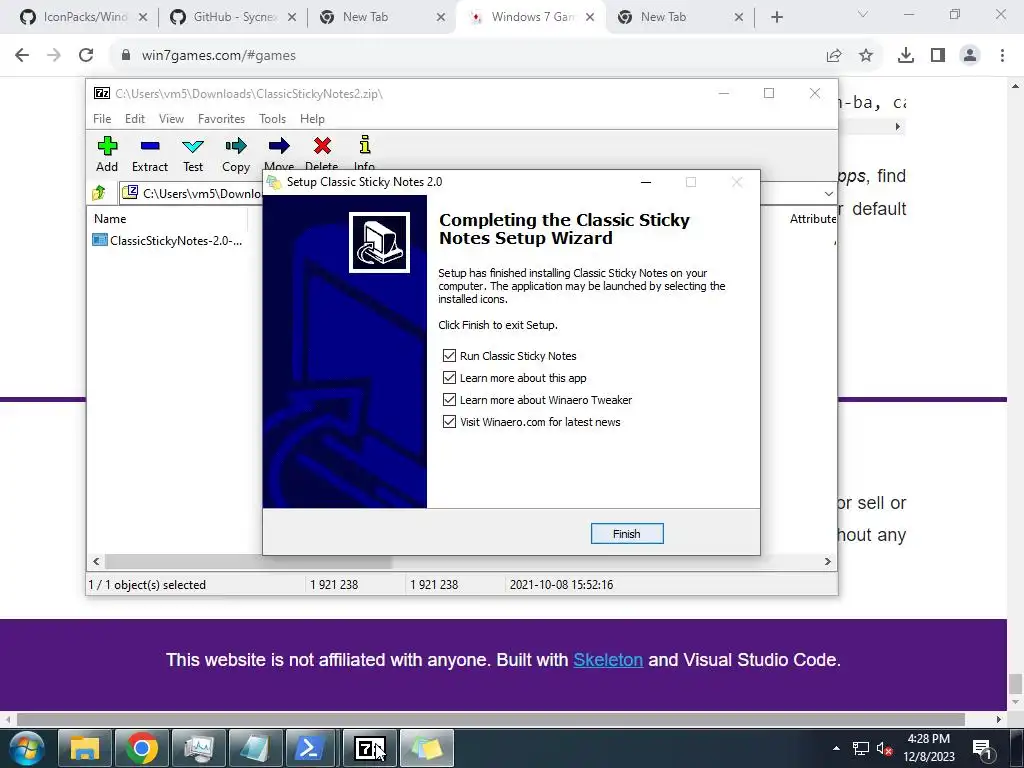Click Finish to exit Setup
This screenshot has width=1024, height=768.
coord(627,534)
